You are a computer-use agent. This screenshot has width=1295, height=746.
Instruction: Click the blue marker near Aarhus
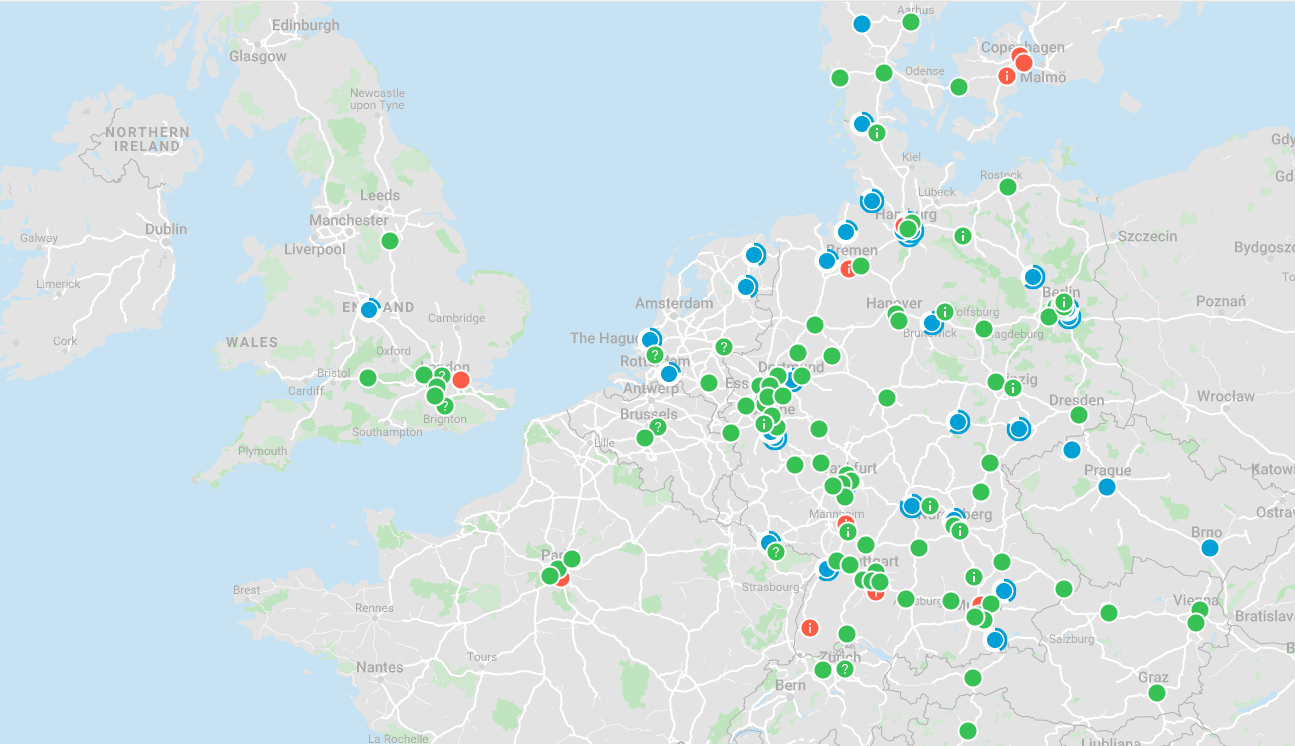[x=862, y=24]
